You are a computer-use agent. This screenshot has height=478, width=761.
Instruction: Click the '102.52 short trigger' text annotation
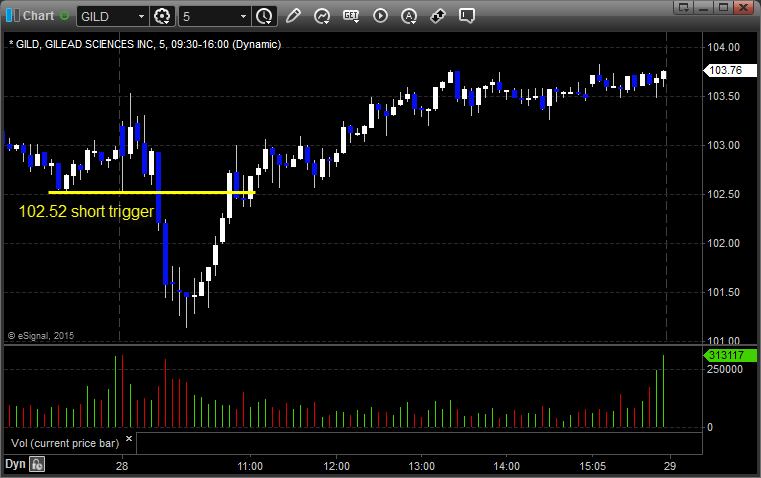click(x=86, y=212)
